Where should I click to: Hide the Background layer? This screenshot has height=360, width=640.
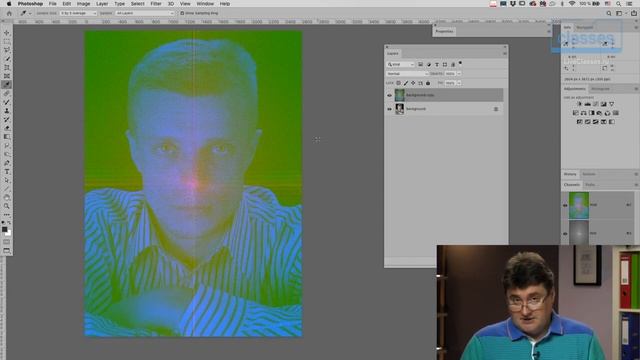click(x=389, y=109)
